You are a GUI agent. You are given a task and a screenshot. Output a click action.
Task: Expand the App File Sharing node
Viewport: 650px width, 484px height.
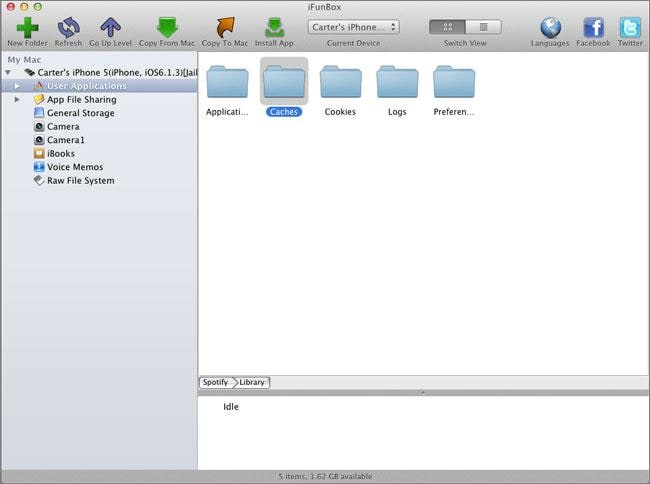[x=17, y=99]
